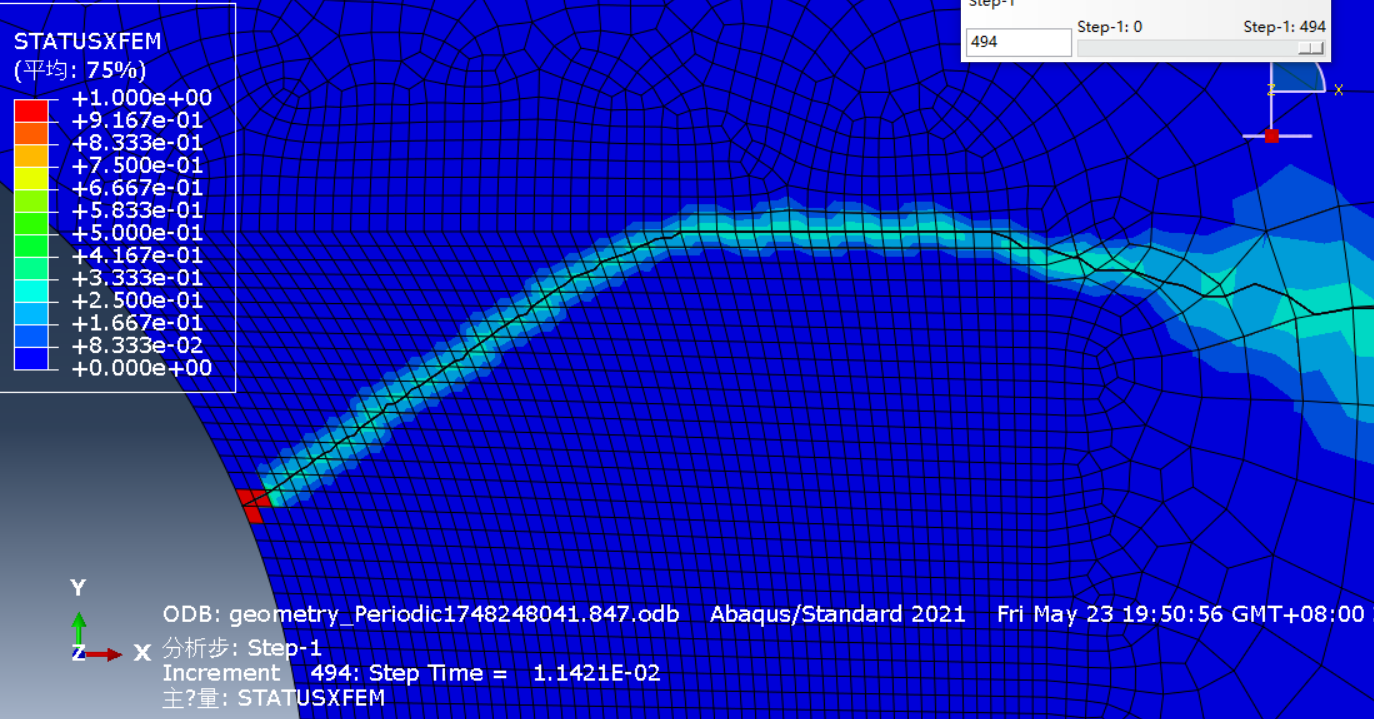1374x719 pixels.
Task: Click legend value +8.333e-01
Action: pos(138,143)
